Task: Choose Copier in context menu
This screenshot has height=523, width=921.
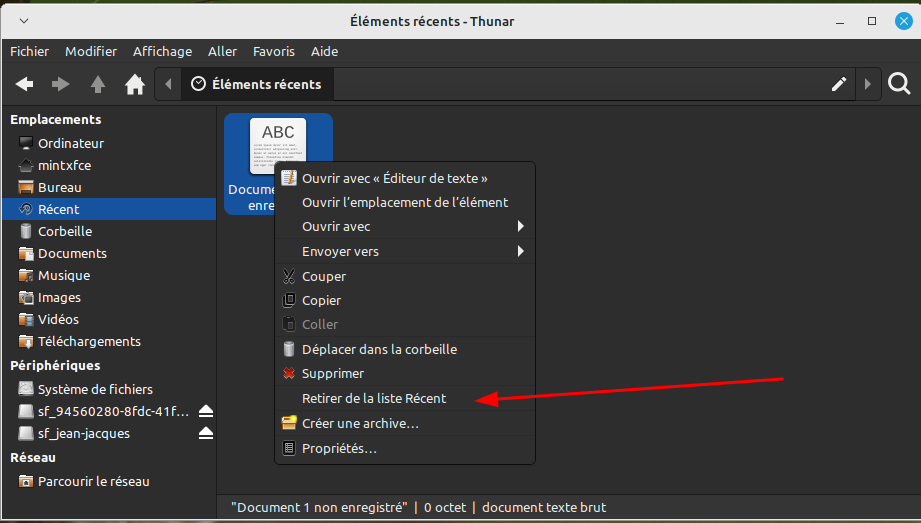Action: (x=405, y=300)
